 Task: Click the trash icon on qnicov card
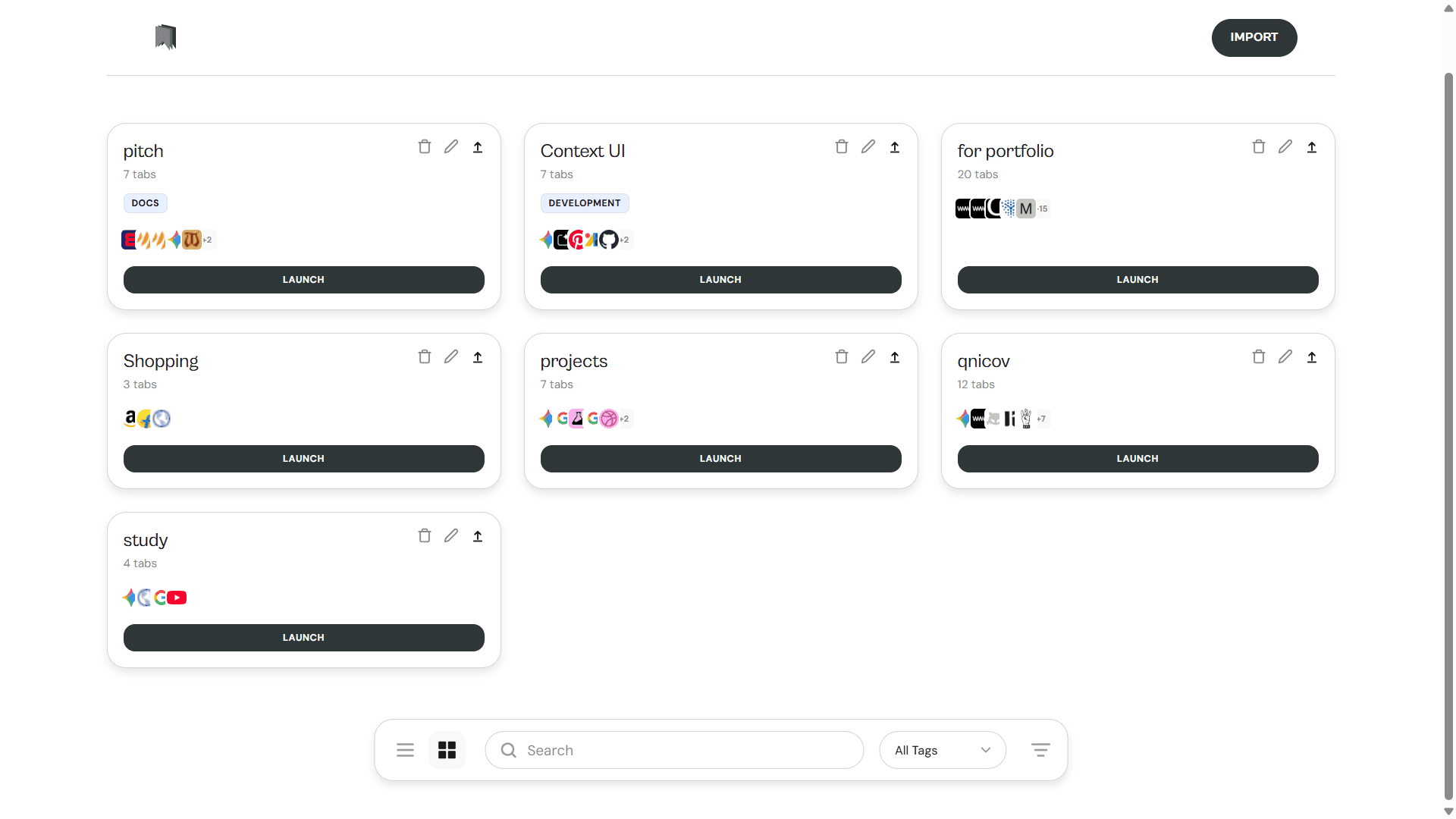[1258, 356]
